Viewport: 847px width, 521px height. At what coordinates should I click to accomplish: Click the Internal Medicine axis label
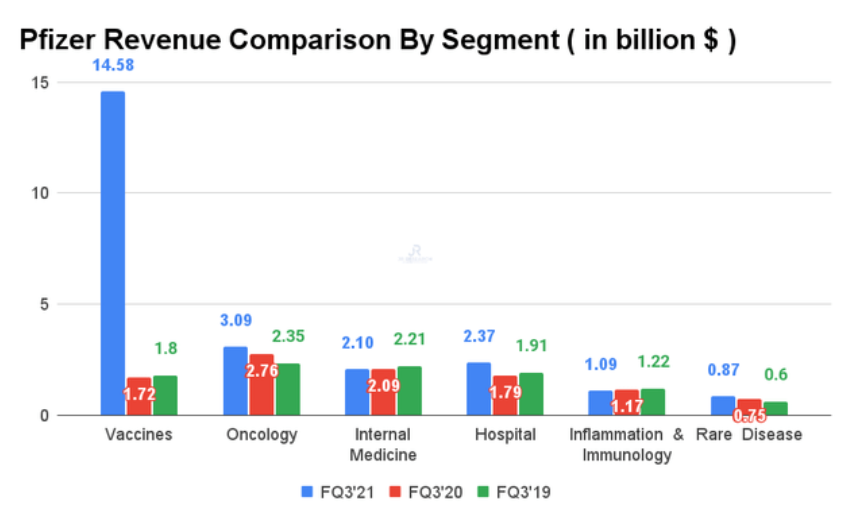[383, 445]
